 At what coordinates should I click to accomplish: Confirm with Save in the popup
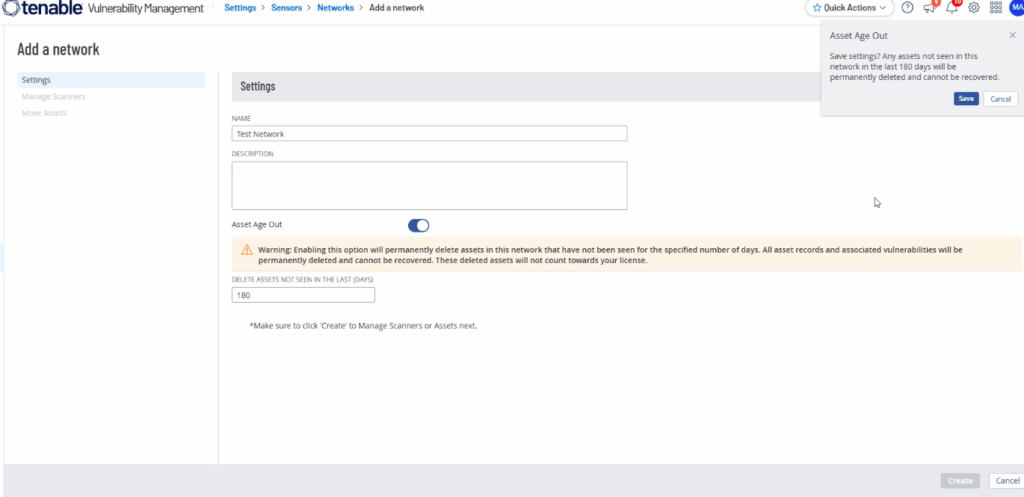966,99
